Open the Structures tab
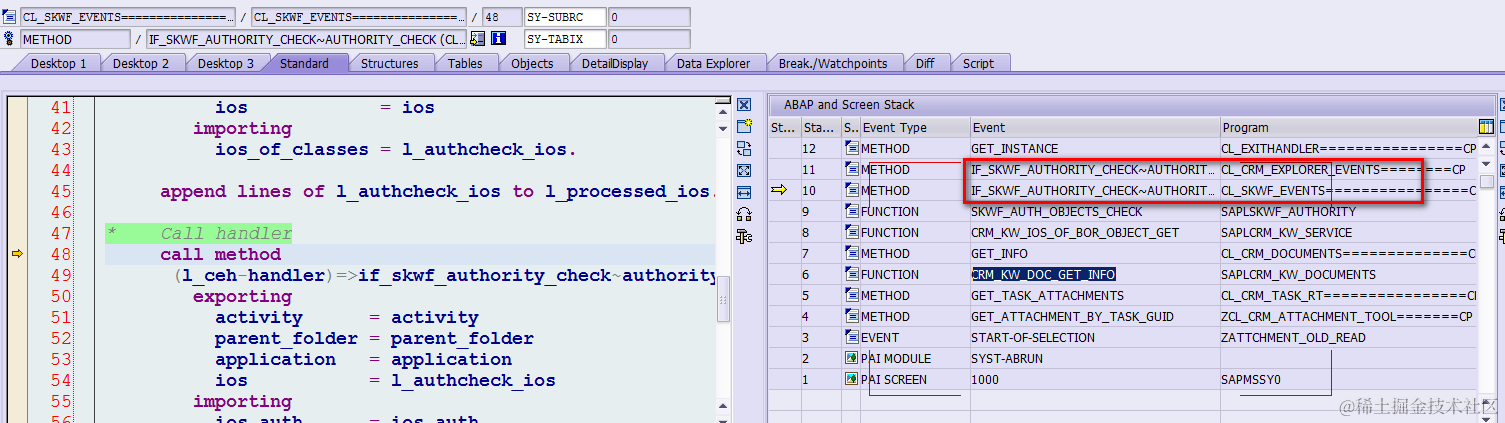Screen dimensions: 1505x423 [x=389, y=63]
